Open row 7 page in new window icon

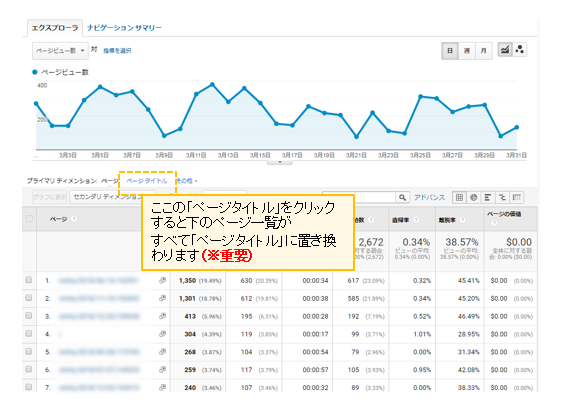[x=162, y=387]
